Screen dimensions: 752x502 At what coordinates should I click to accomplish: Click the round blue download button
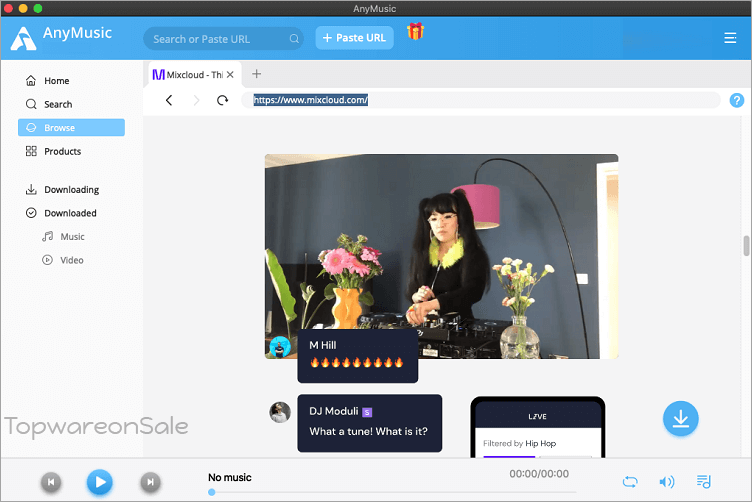pos(681,419)
